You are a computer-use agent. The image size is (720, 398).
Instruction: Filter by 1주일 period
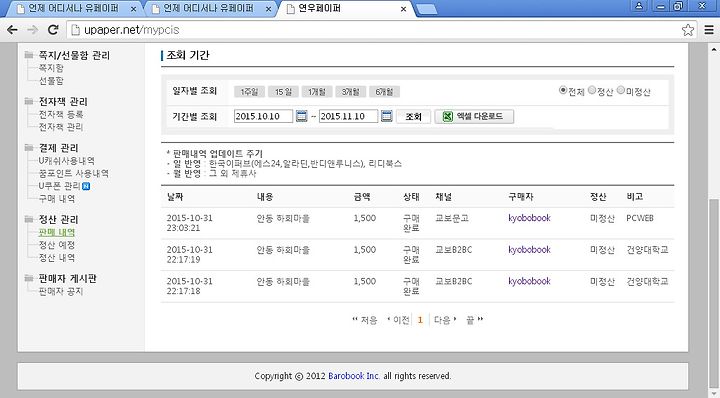pyautogui.click(x=249, y=92)
